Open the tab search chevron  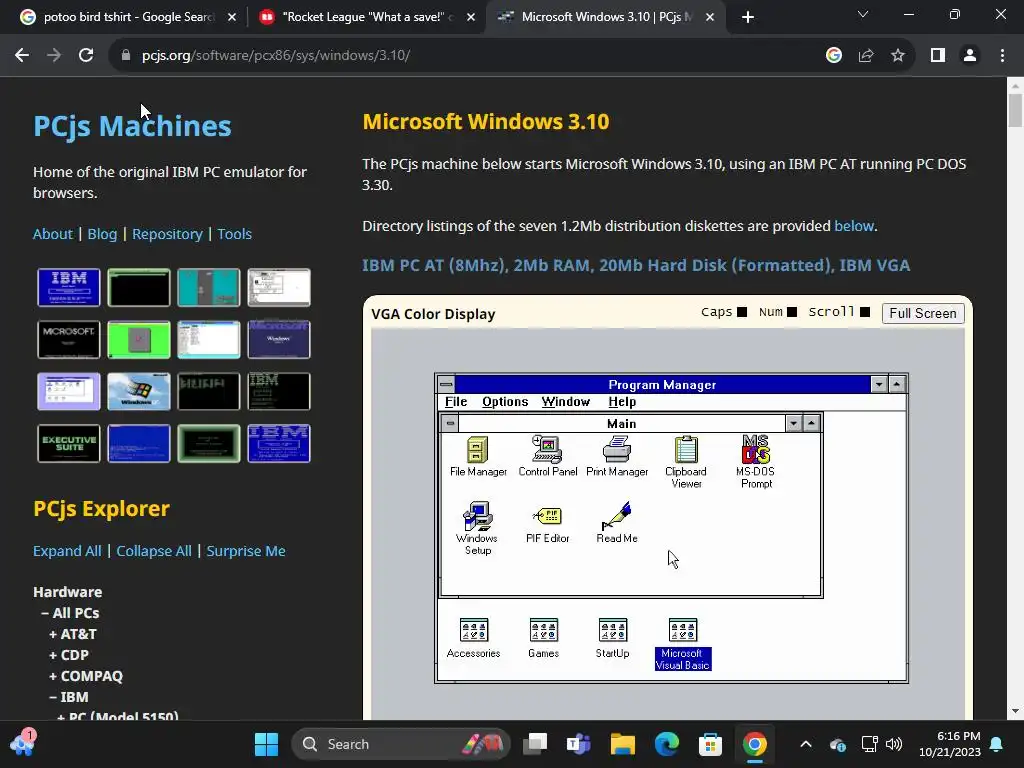coord(863,14)
